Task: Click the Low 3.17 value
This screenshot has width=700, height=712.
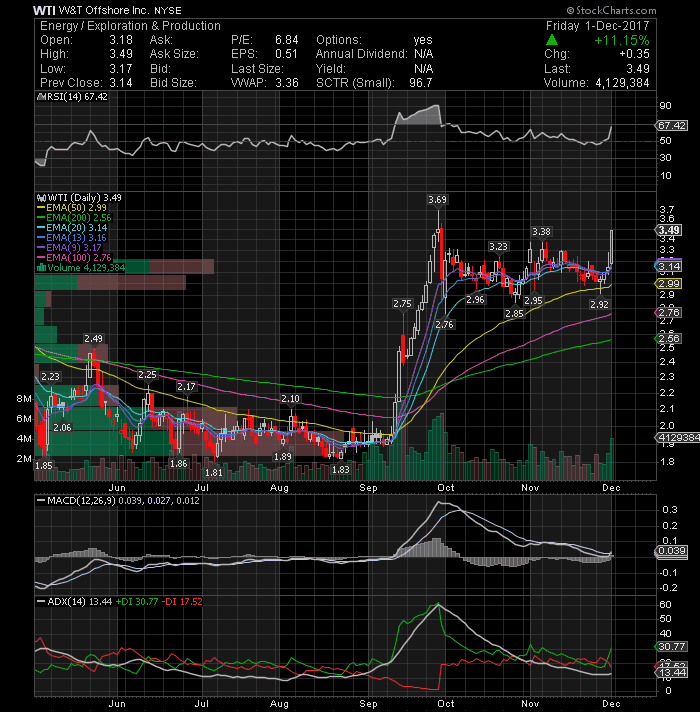Action: pos(121,69)
